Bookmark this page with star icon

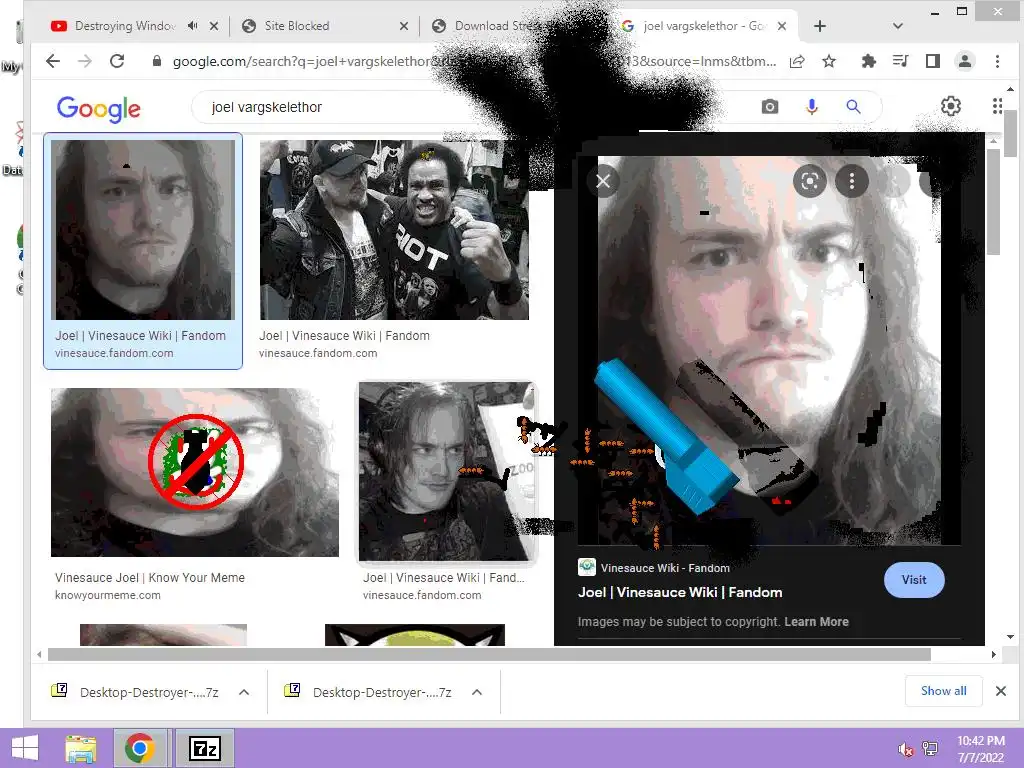pos(829,61)
